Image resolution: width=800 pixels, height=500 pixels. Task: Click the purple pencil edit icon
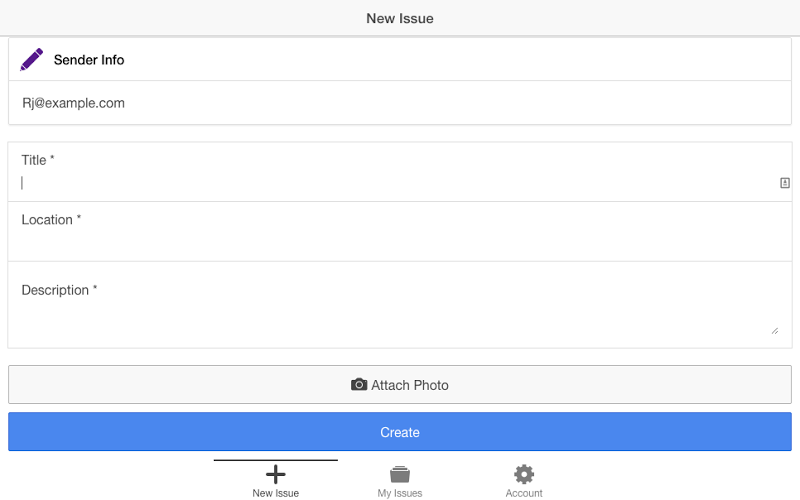[32, 60]
